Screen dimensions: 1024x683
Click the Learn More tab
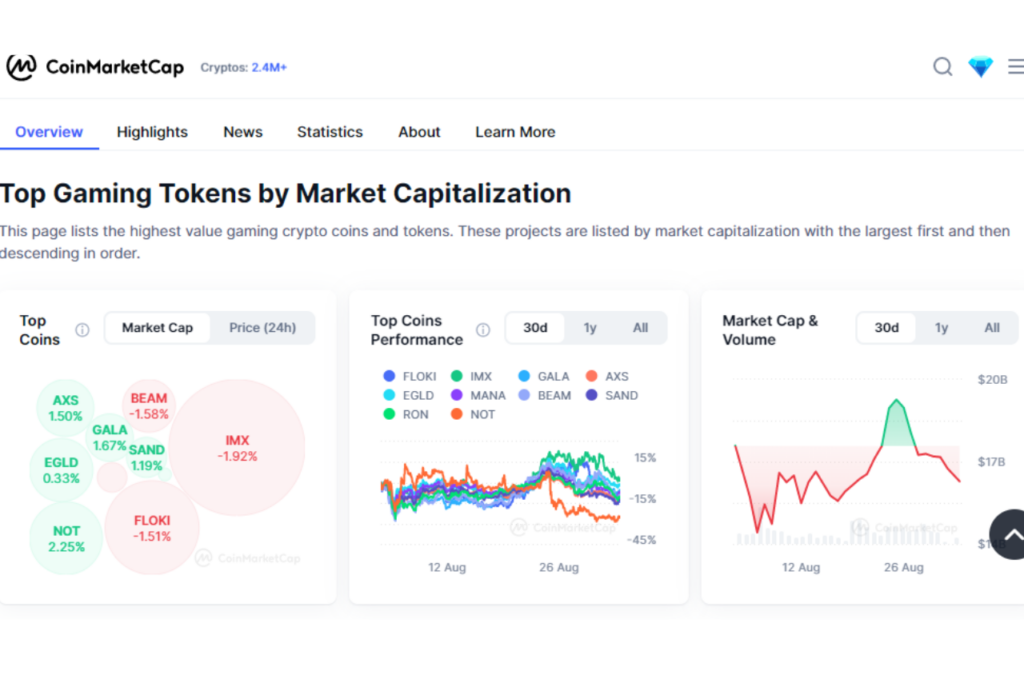click(x=515, y=132)
